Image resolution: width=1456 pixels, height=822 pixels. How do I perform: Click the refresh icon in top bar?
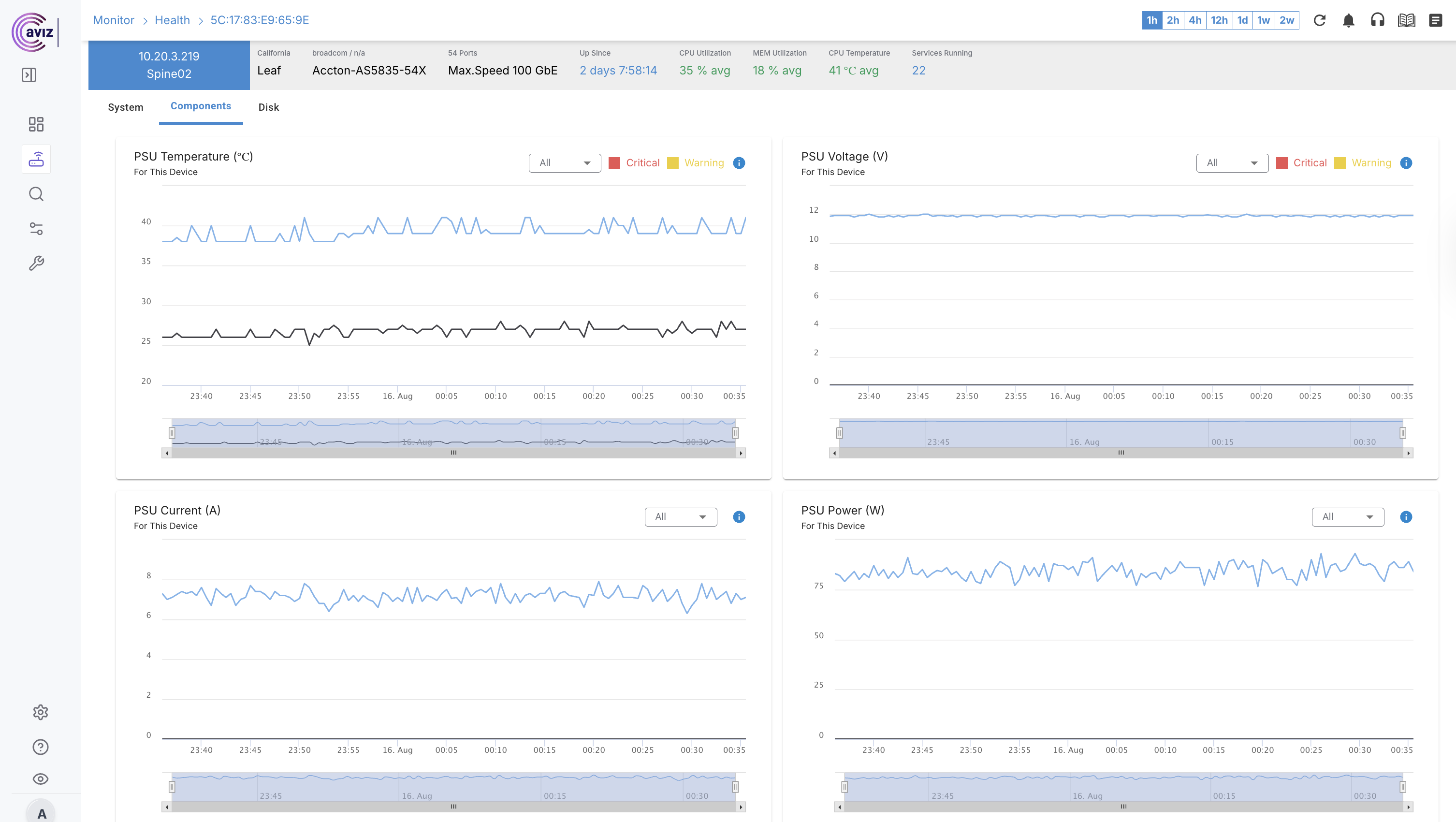pyautogui.click(x=1319, y=20)
